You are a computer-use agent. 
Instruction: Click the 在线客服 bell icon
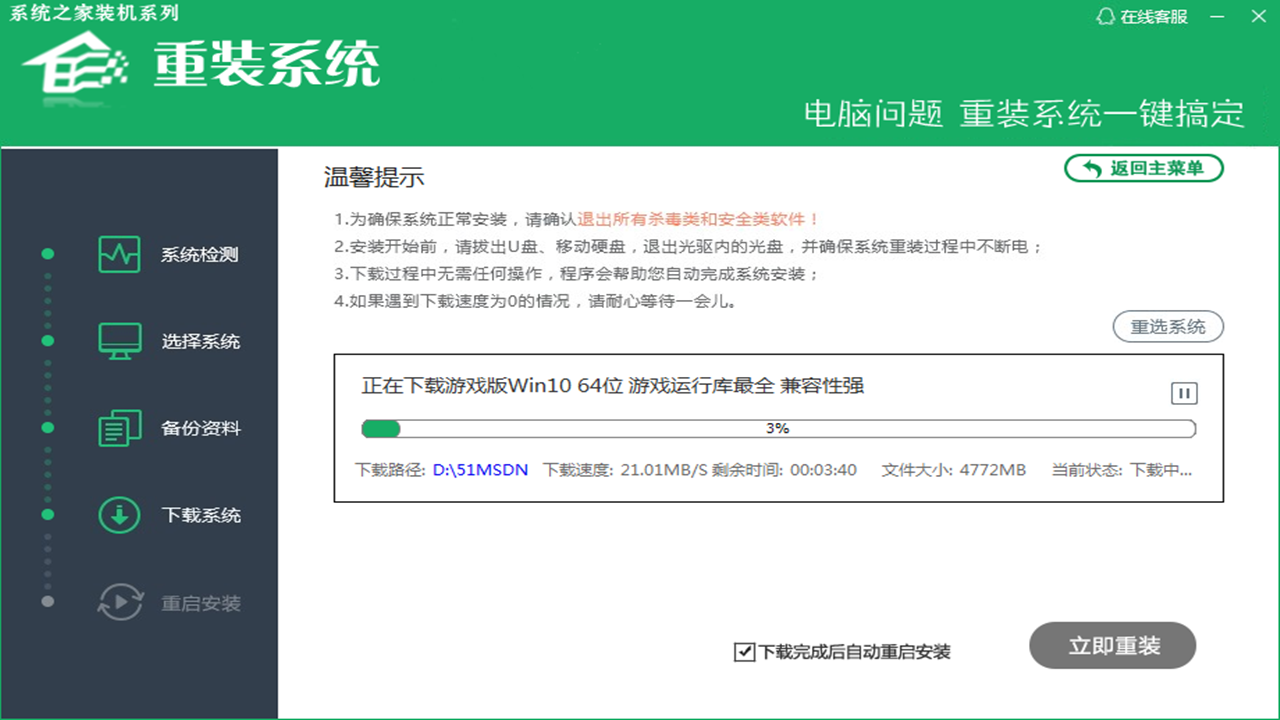point(1105,17)
